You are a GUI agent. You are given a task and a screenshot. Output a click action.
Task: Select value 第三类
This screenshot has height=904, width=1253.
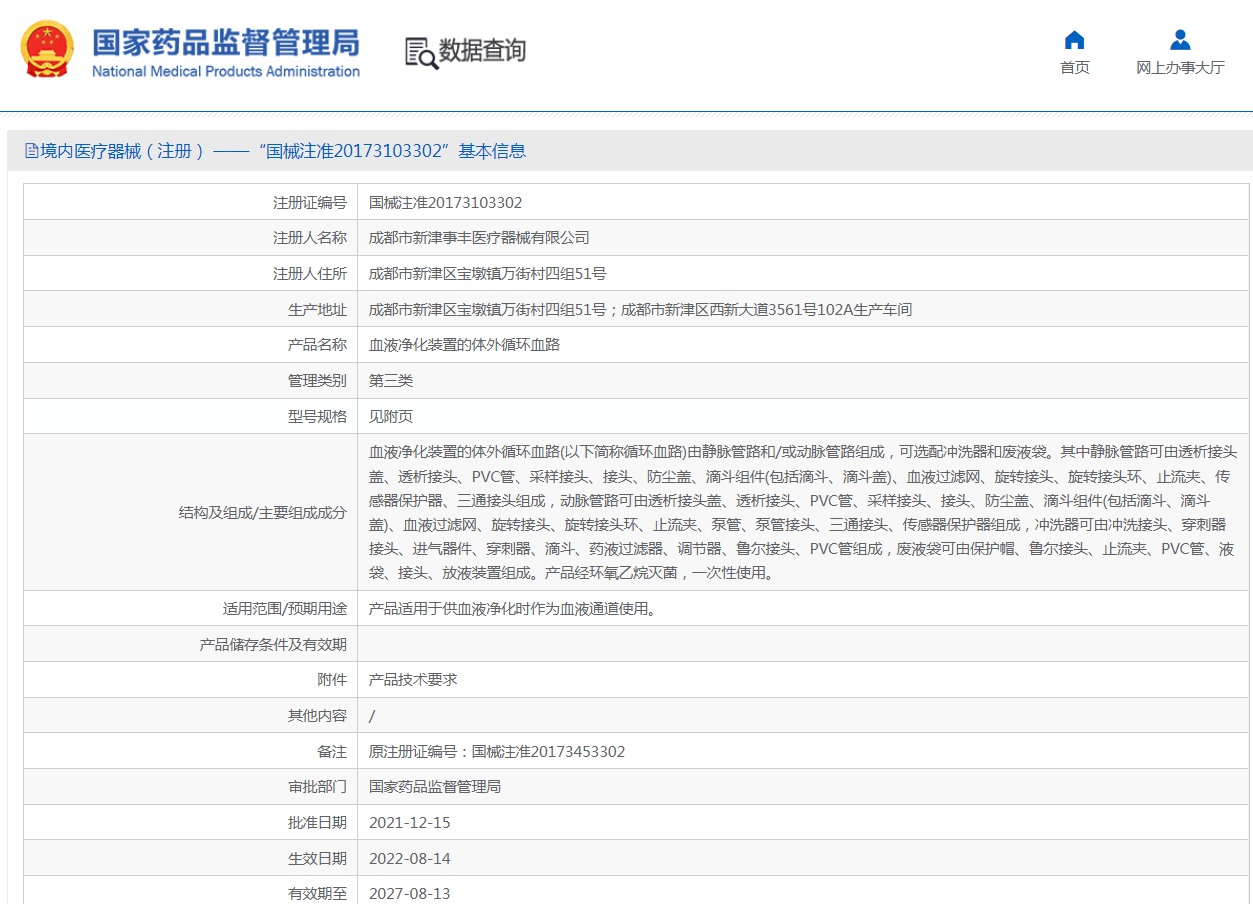point(391,381)
